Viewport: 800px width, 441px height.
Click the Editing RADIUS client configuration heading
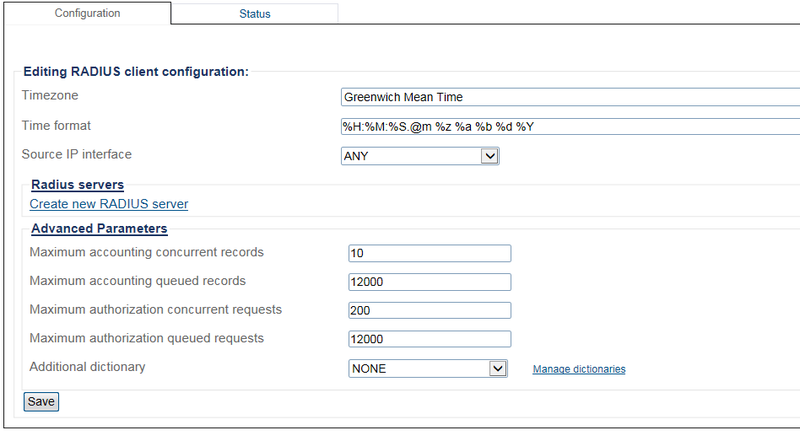(135, 72)
